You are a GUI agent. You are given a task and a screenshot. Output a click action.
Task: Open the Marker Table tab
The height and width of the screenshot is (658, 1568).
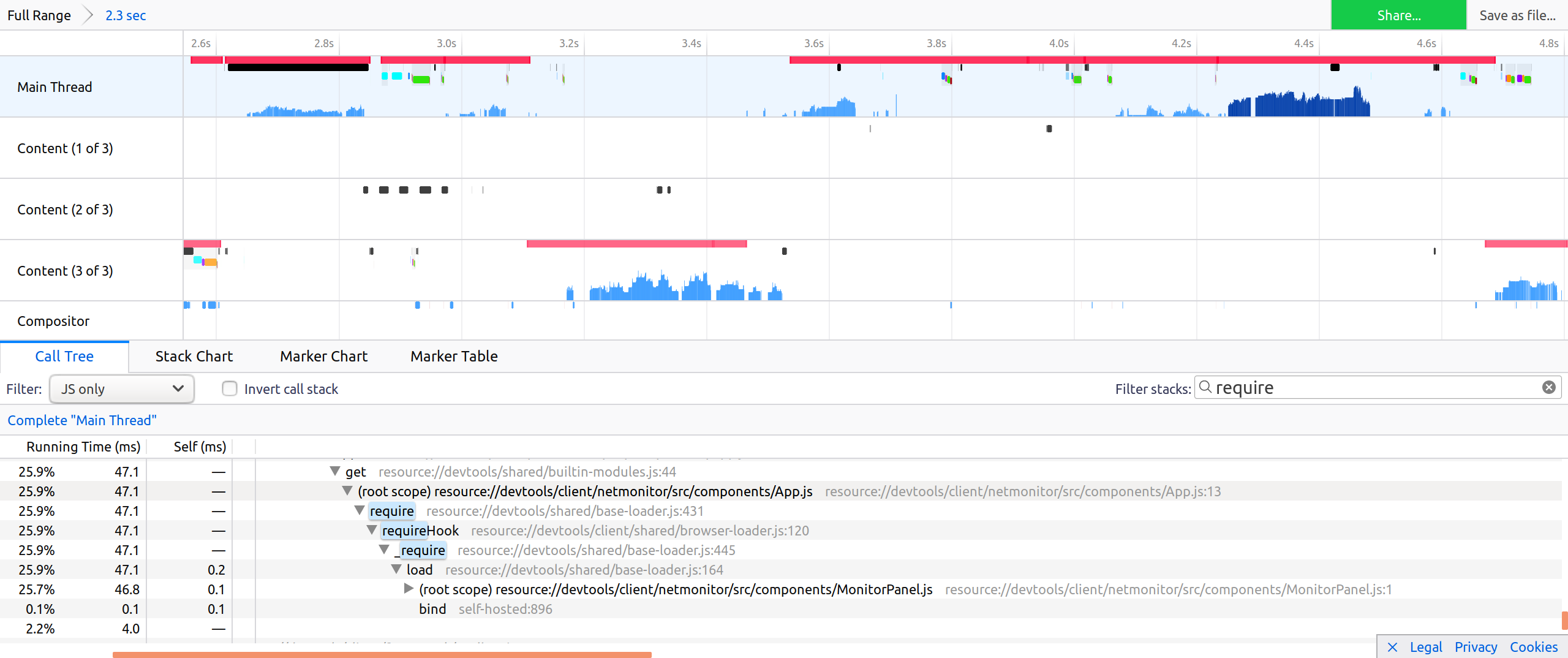click(x=453, y=356)
